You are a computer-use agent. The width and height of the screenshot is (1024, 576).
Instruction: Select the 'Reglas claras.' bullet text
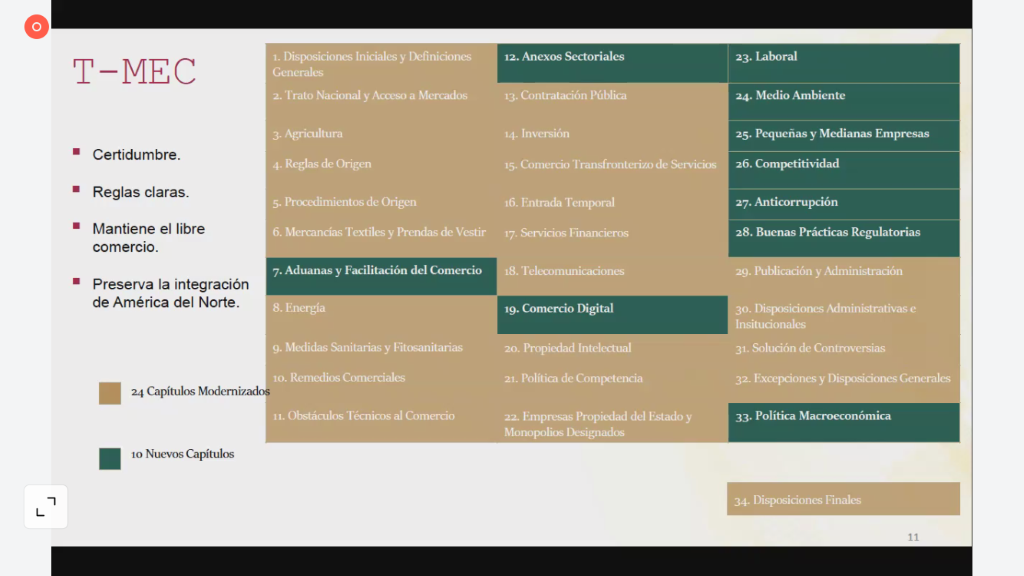140,192
